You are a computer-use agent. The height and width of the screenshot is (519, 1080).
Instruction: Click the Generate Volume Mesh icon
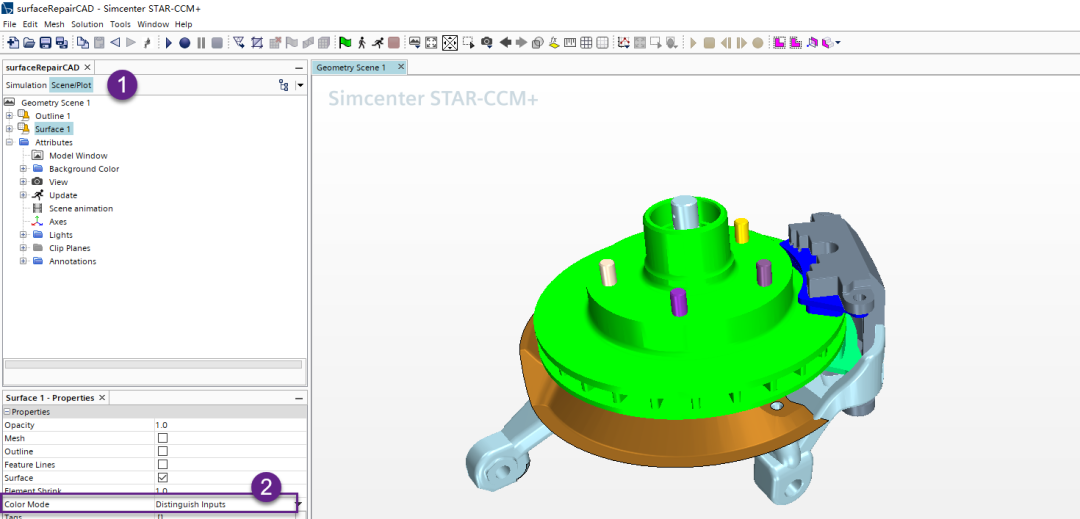click(324, 43)
